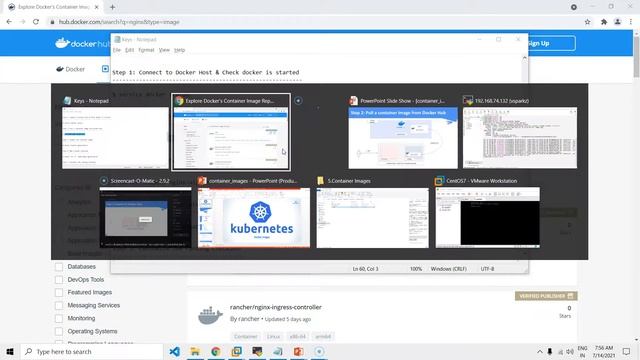Image resolution: width=640 pixels, height=360 pixels.
Task: Click the folder icon beside 5.Container Images
Action: pos(321,180)
